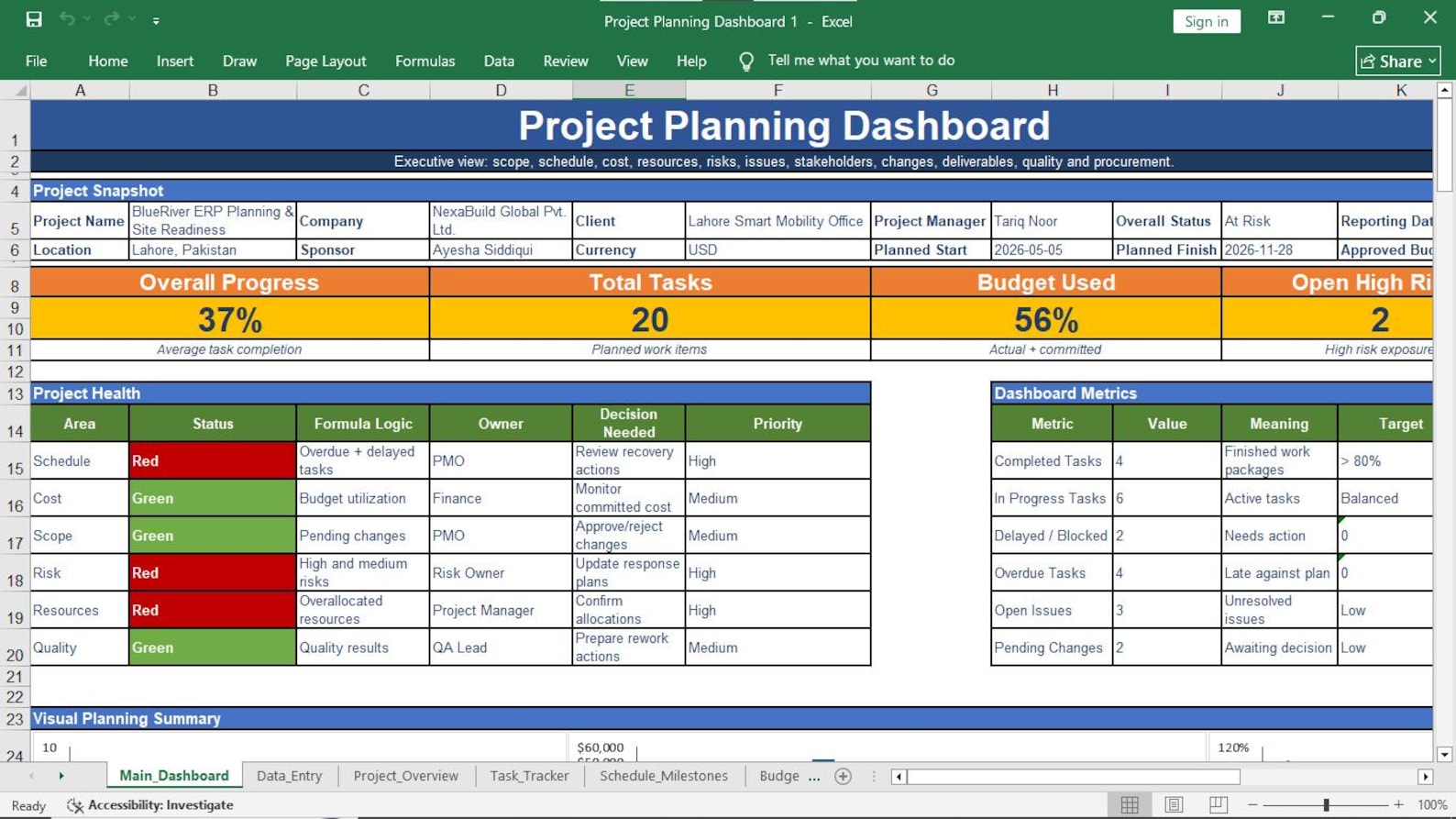Click the Tell me what you want to do field
This screenshot has height=819, width=1456.
[861, 61]
